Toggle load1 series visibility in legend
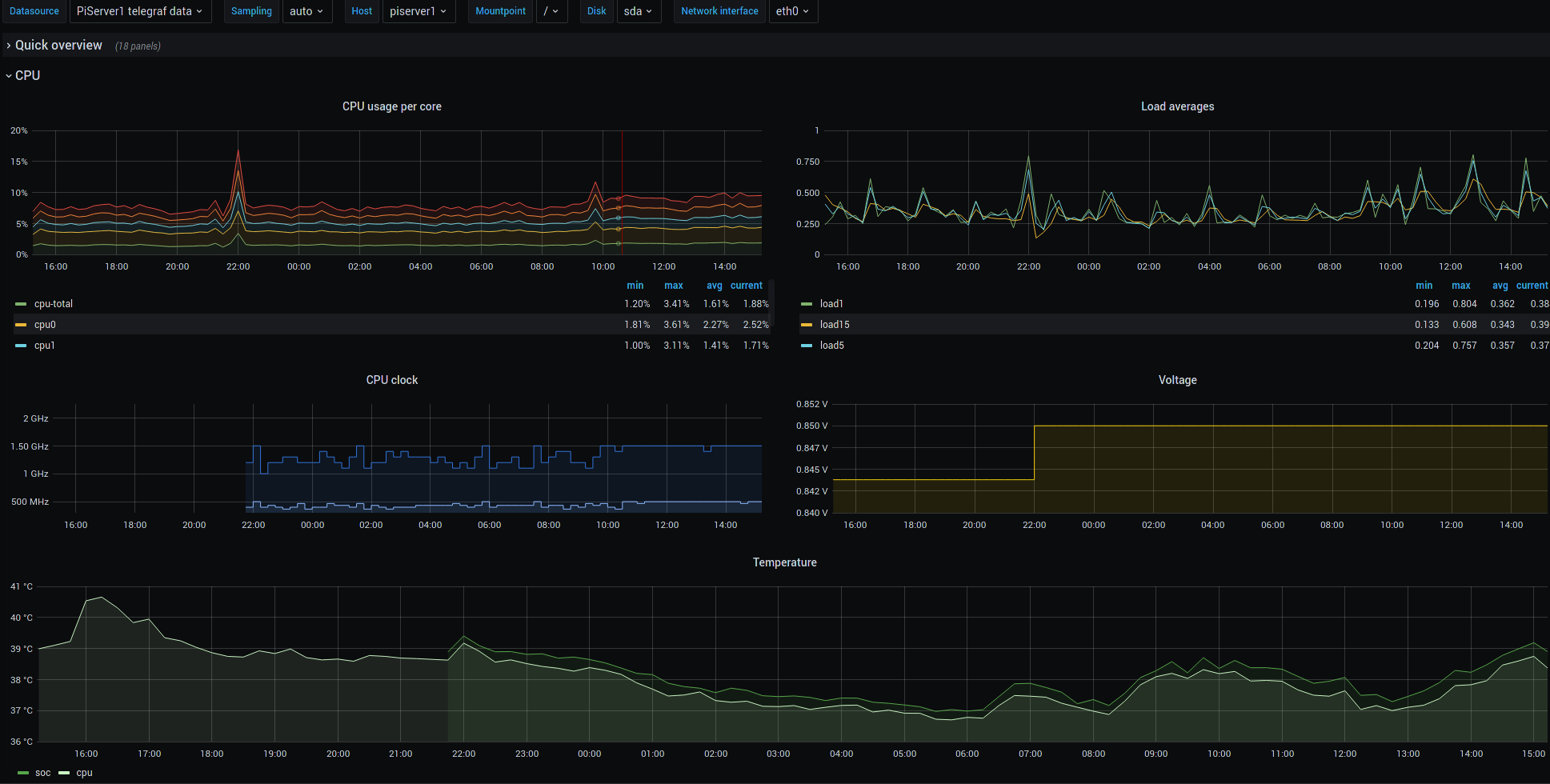This screenshot has width=1550, height=784. tap(831, 304)
